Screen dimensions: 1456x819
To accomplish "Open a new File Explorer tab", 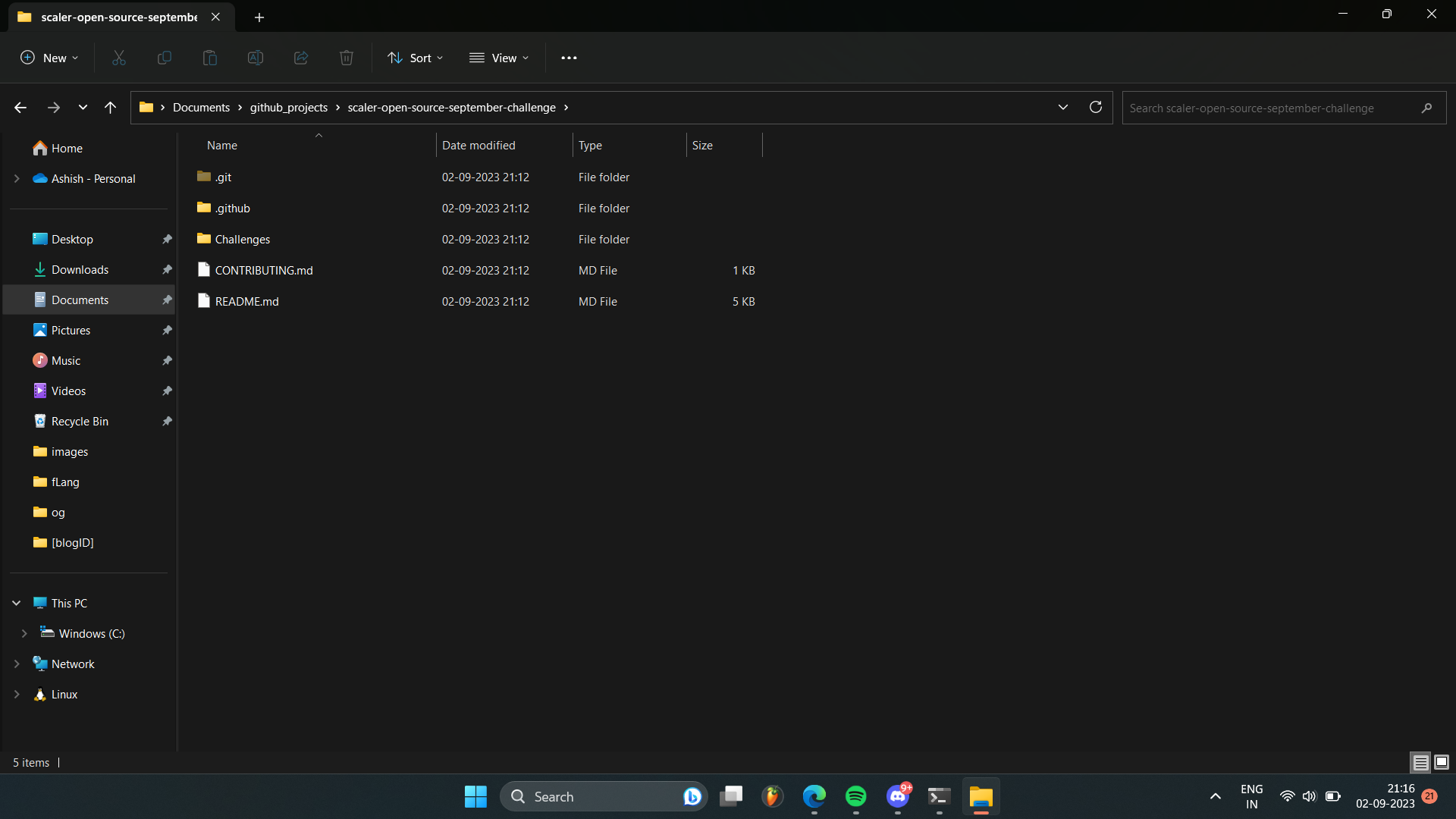I will (x=259, y=17).
